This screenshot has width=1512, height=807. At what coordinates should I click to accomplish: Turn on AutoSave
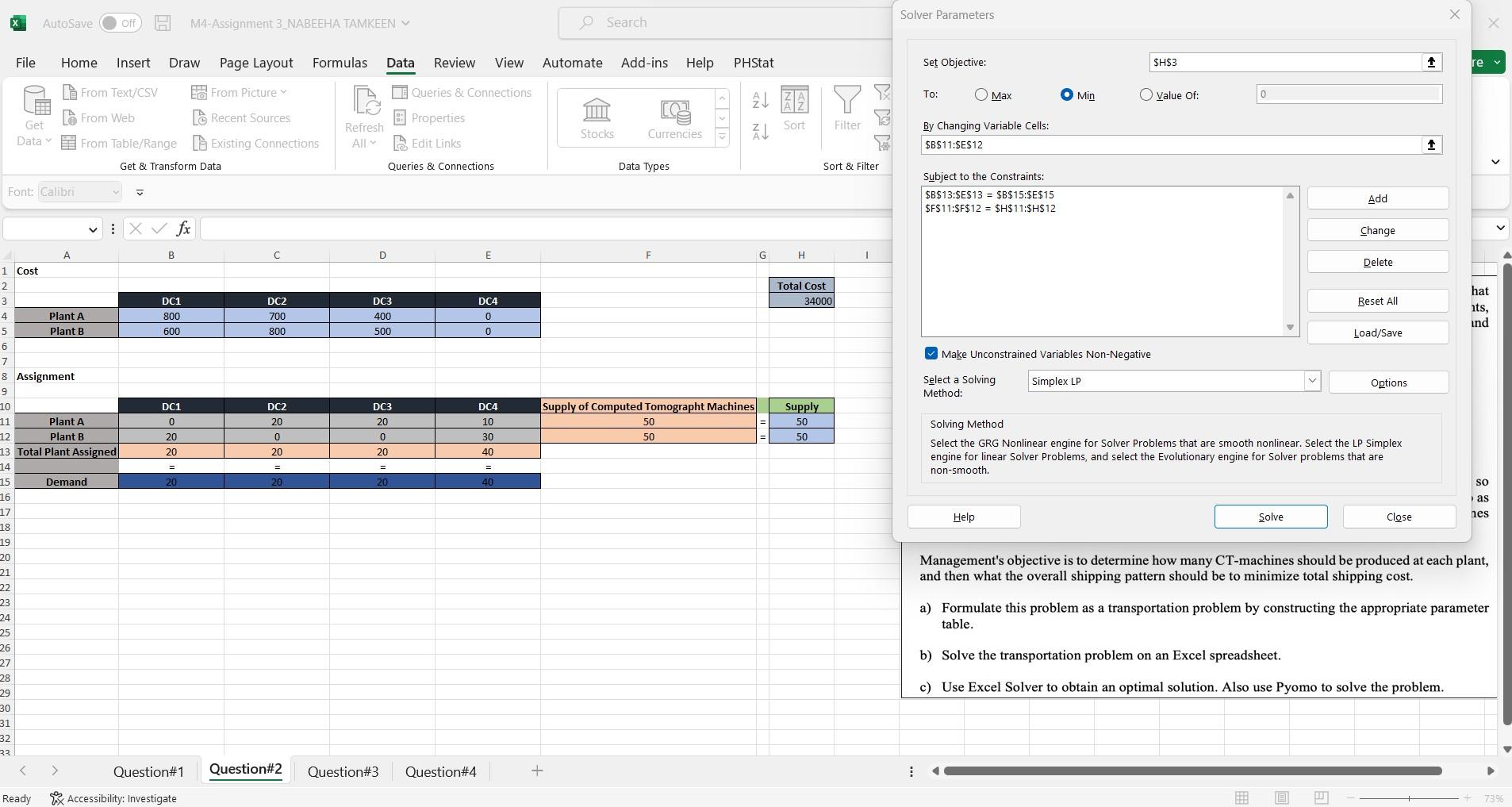click(119, 23)
